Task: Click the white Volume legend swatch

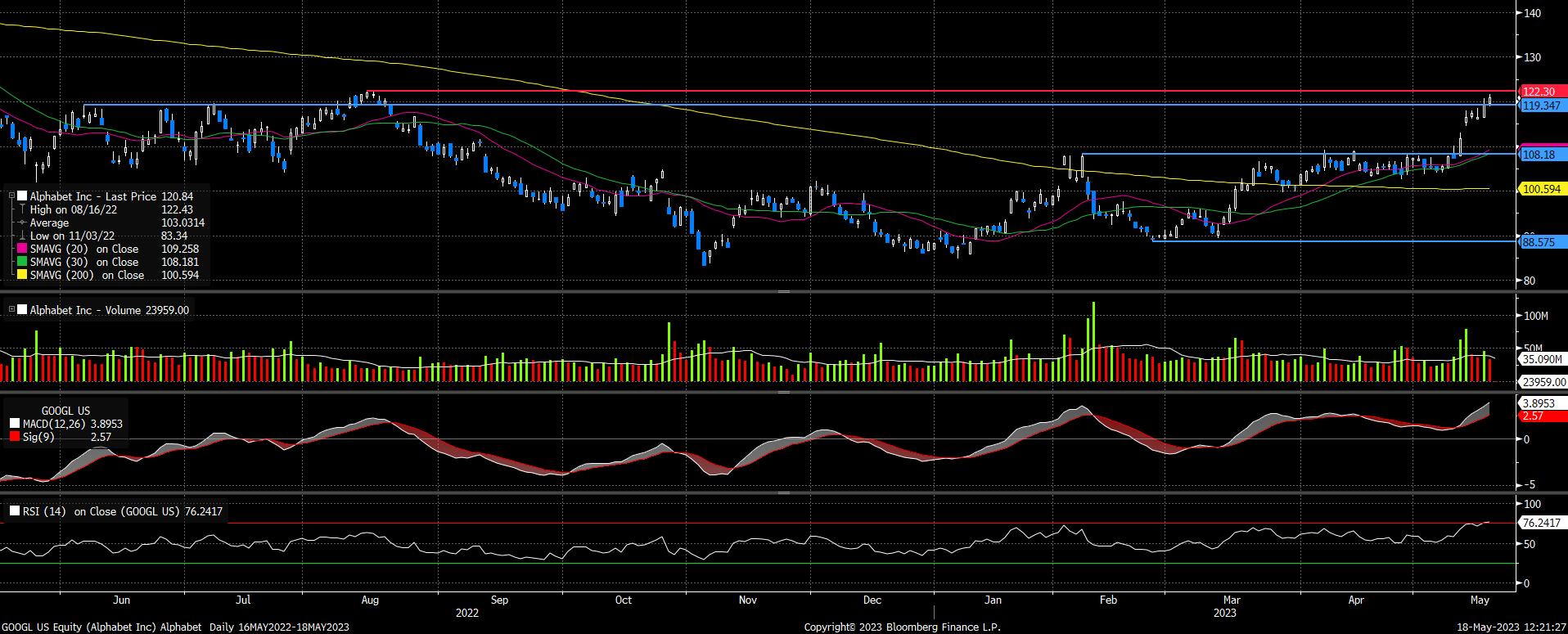Action: coord(22,310)
